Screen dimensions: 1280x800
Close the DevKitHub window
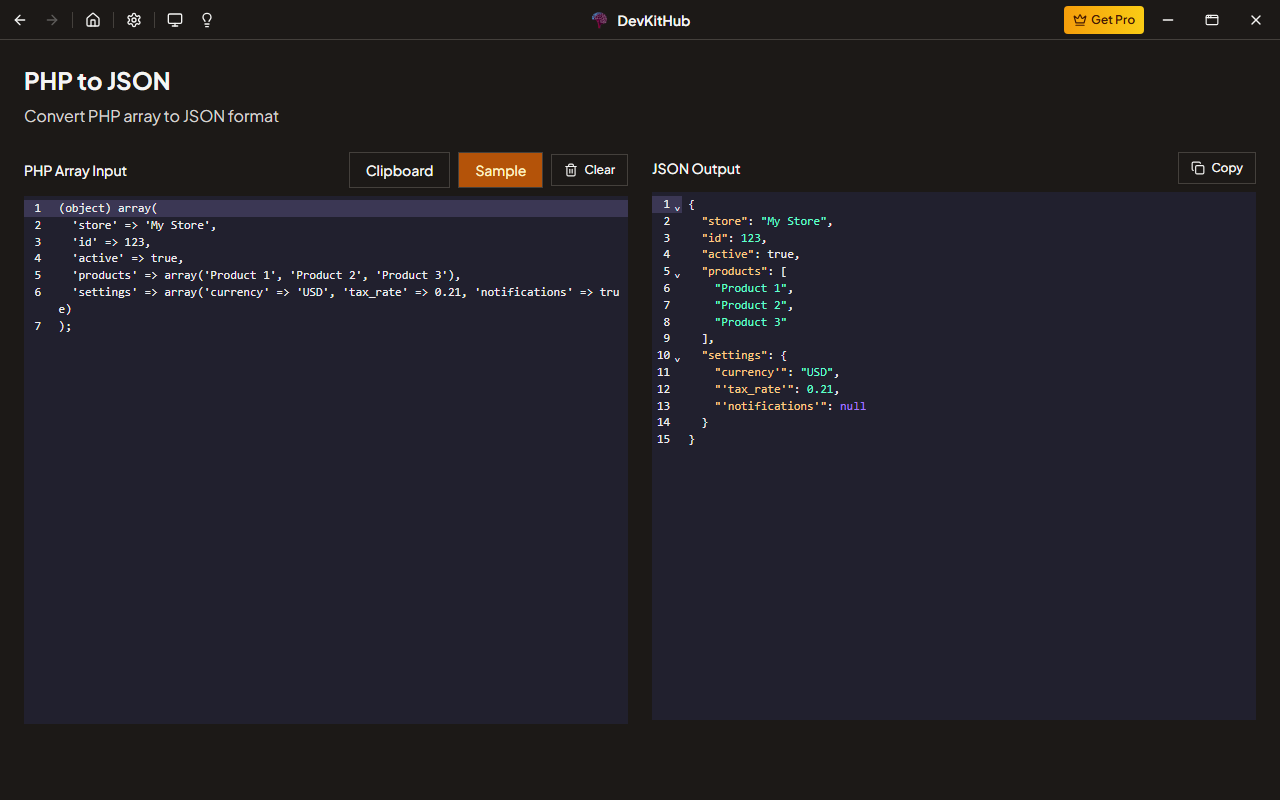1256,20
